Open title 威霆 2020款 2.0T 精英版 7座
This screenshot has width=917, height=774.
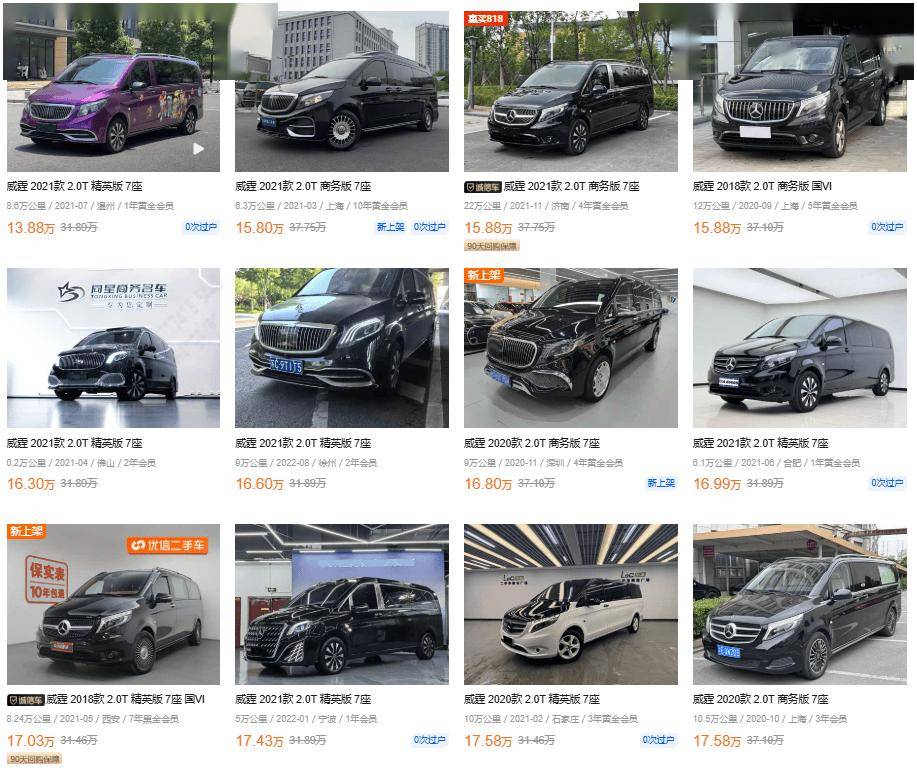532,699
